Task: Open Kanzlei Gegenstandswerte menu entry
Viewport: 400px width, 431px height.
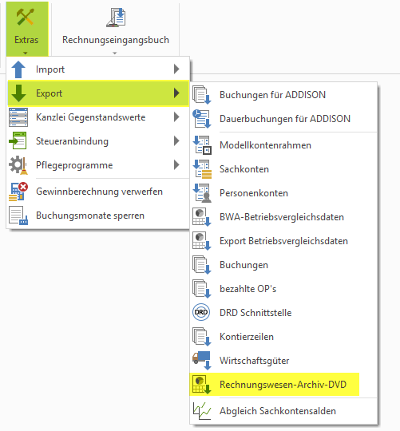Action: 98,117
